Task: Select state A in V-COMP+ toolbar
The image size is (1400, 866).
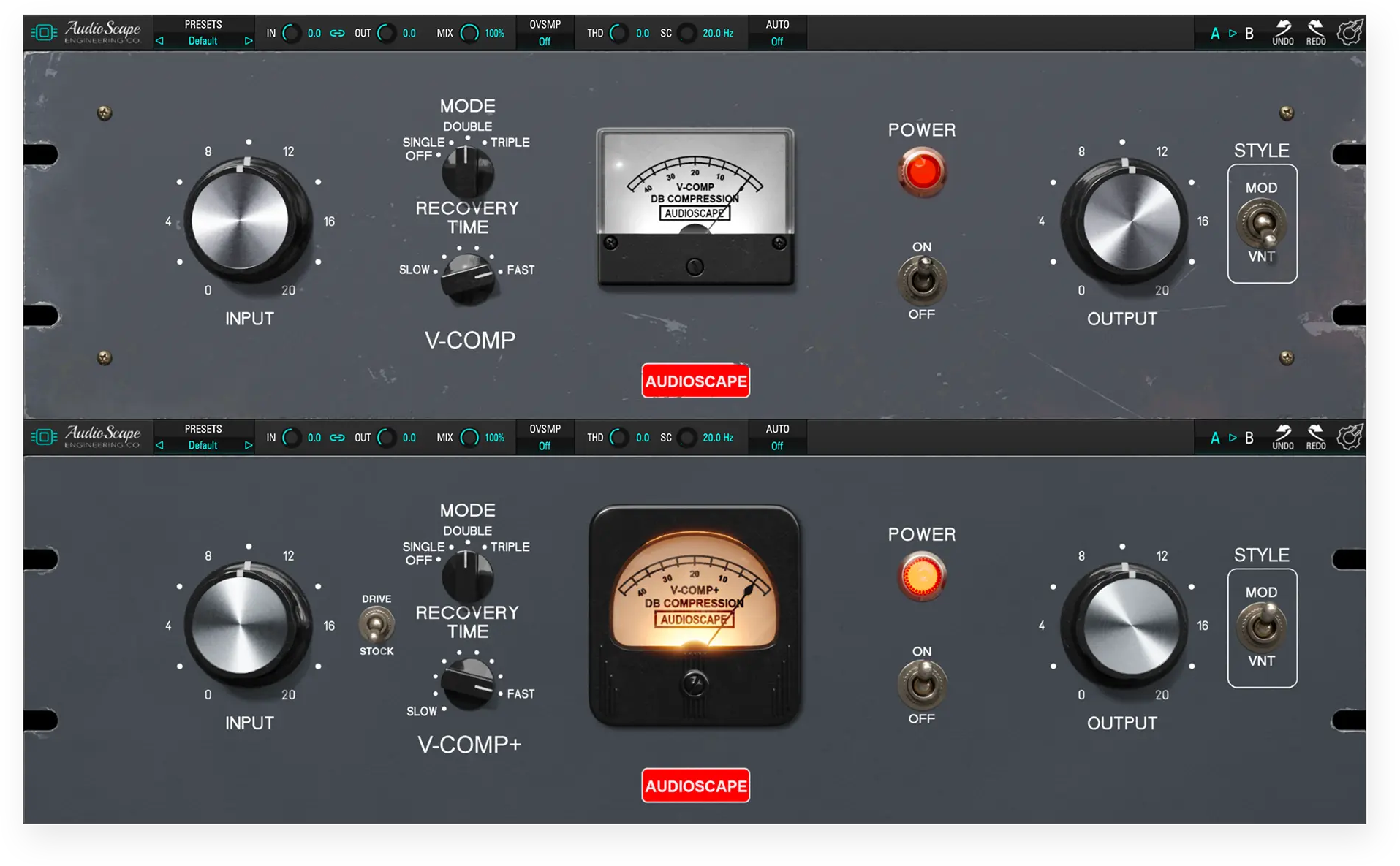Action: click(1215, 438)
